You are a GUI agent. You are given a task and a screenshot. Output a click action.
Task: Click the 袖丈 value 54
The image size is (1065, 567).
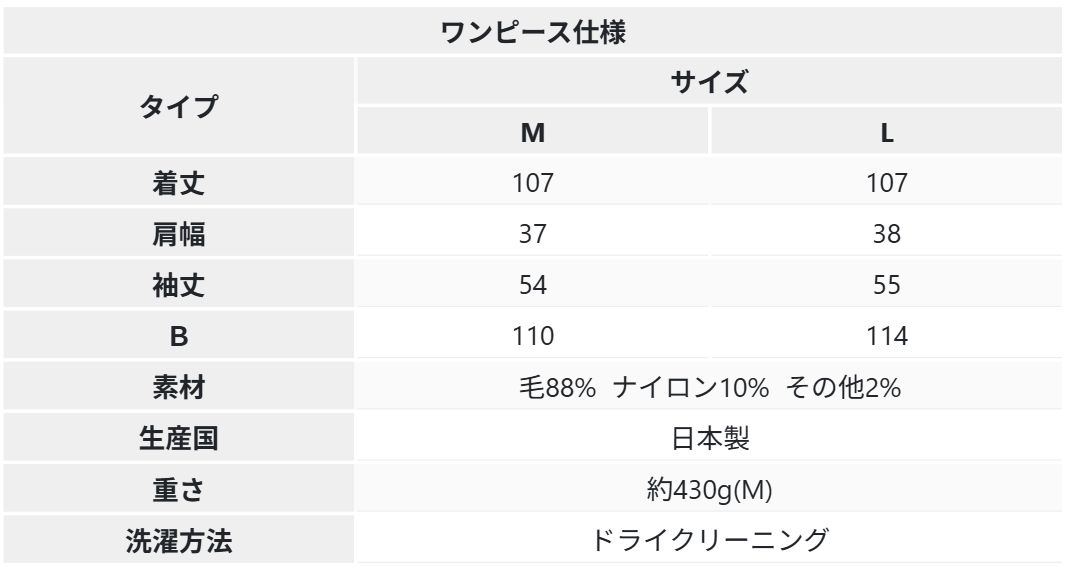coord(533,285)
